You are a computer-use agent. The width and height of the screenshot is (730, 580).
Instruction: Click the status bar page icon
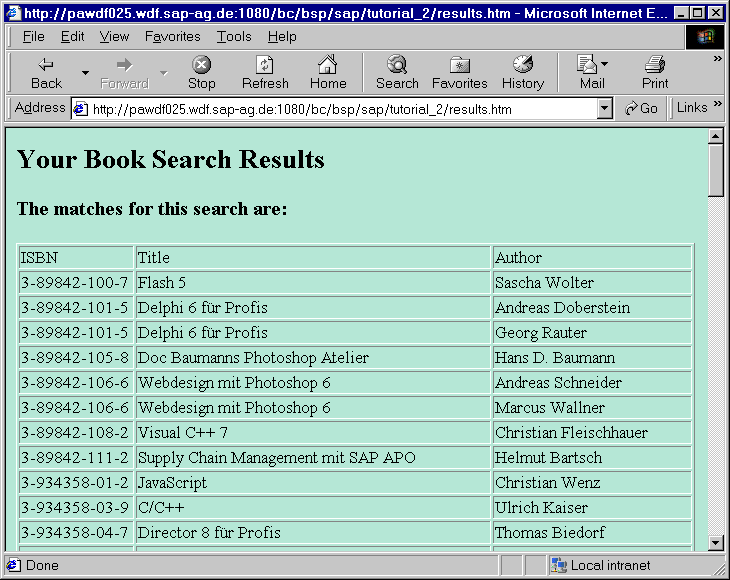point(13,565)
